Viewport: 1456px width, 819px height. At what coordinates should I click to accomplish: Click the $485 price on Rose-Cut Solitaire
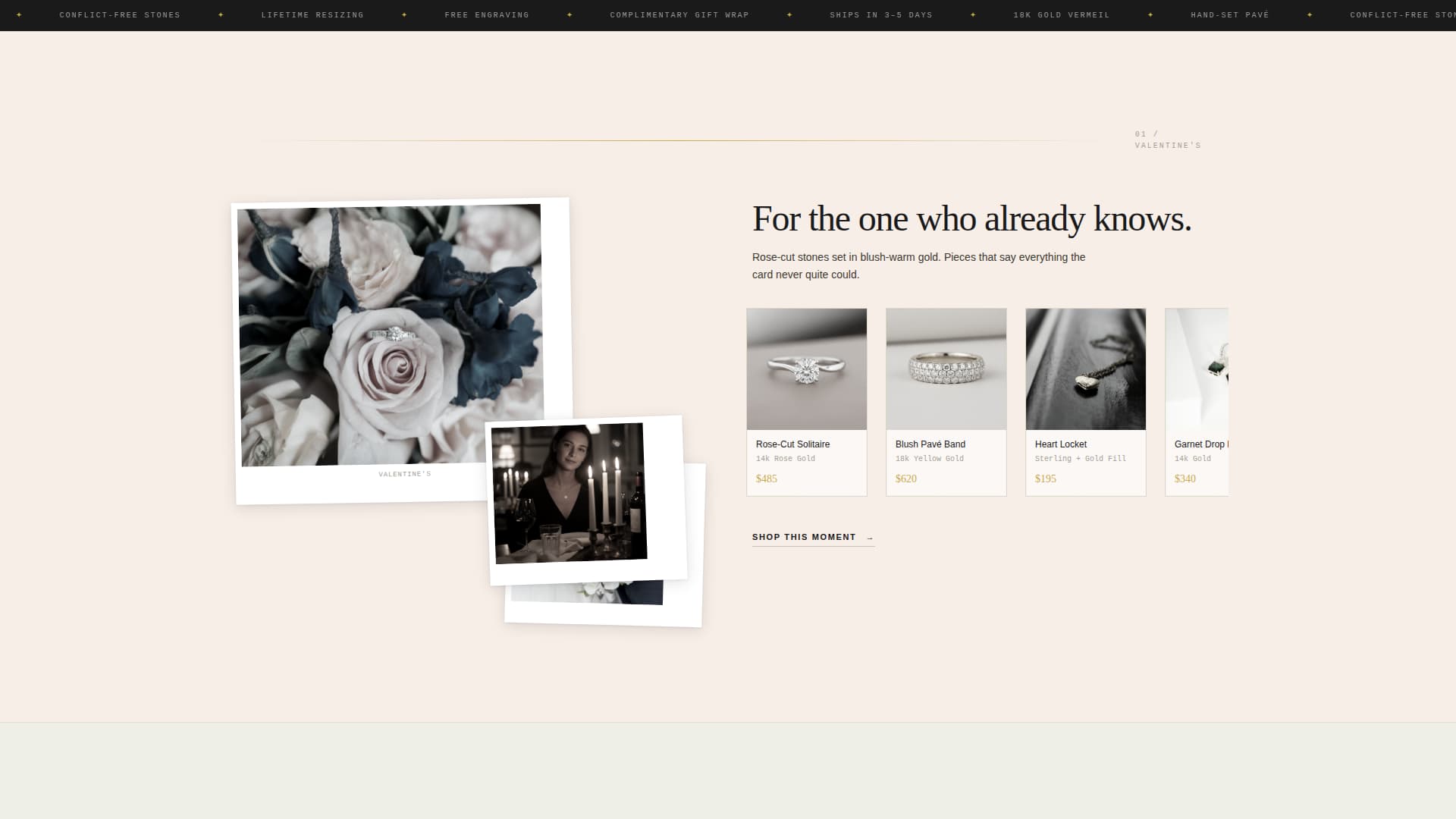tap(767, 479)
